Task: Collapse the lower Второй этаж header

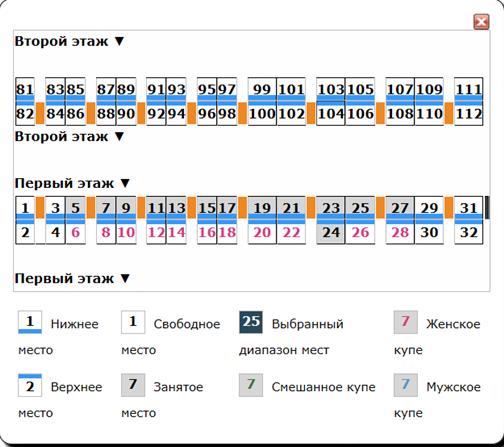Action: (x=69, y=136)
